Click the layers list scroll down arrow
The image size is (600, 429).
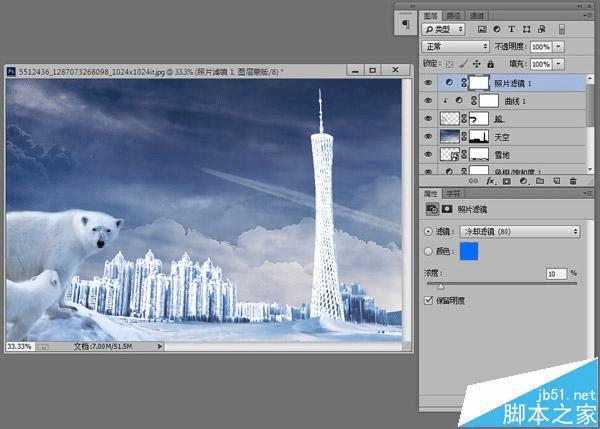click(590, 169)
